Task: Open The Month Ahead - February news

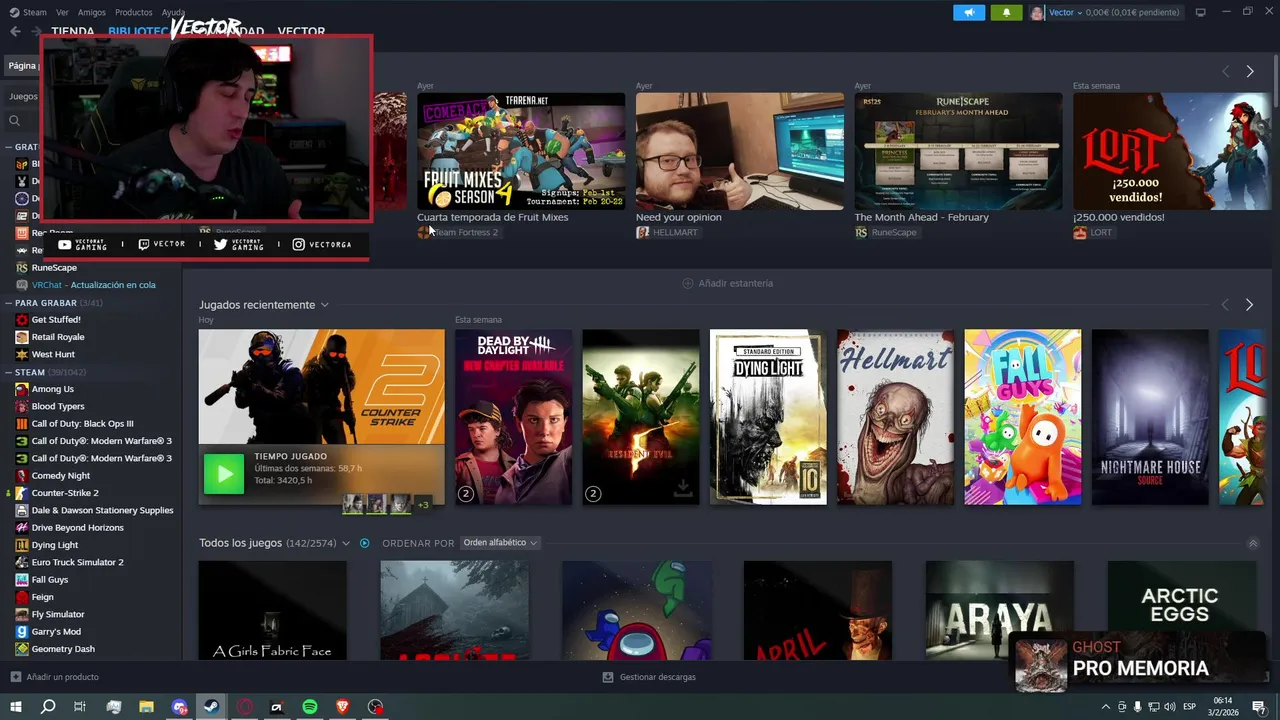Action: tap(958, 151)
